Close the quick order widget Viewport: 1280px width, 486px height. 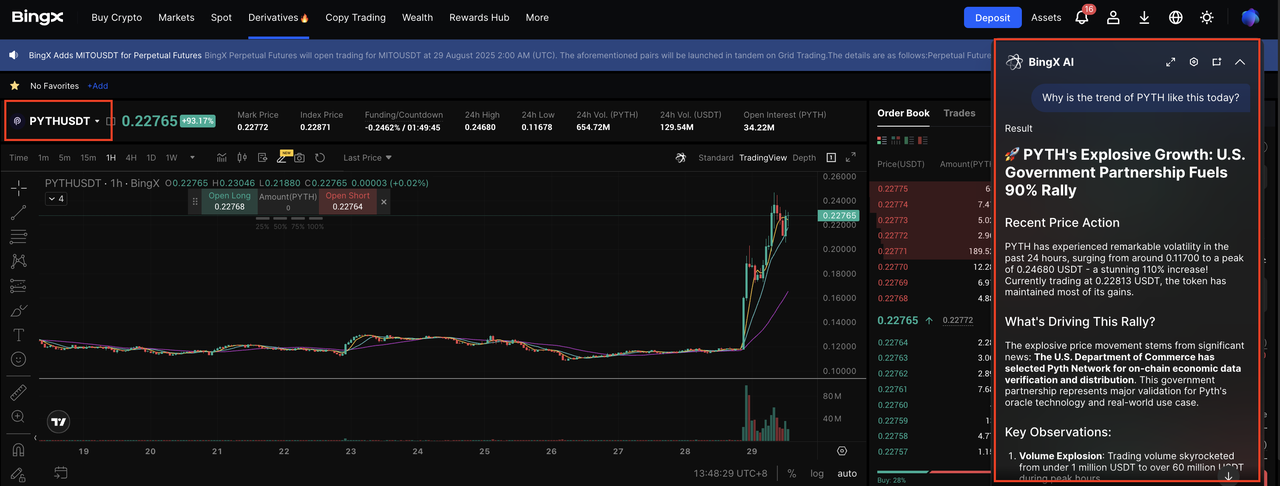pyautogui.click(x=384, y=201)
